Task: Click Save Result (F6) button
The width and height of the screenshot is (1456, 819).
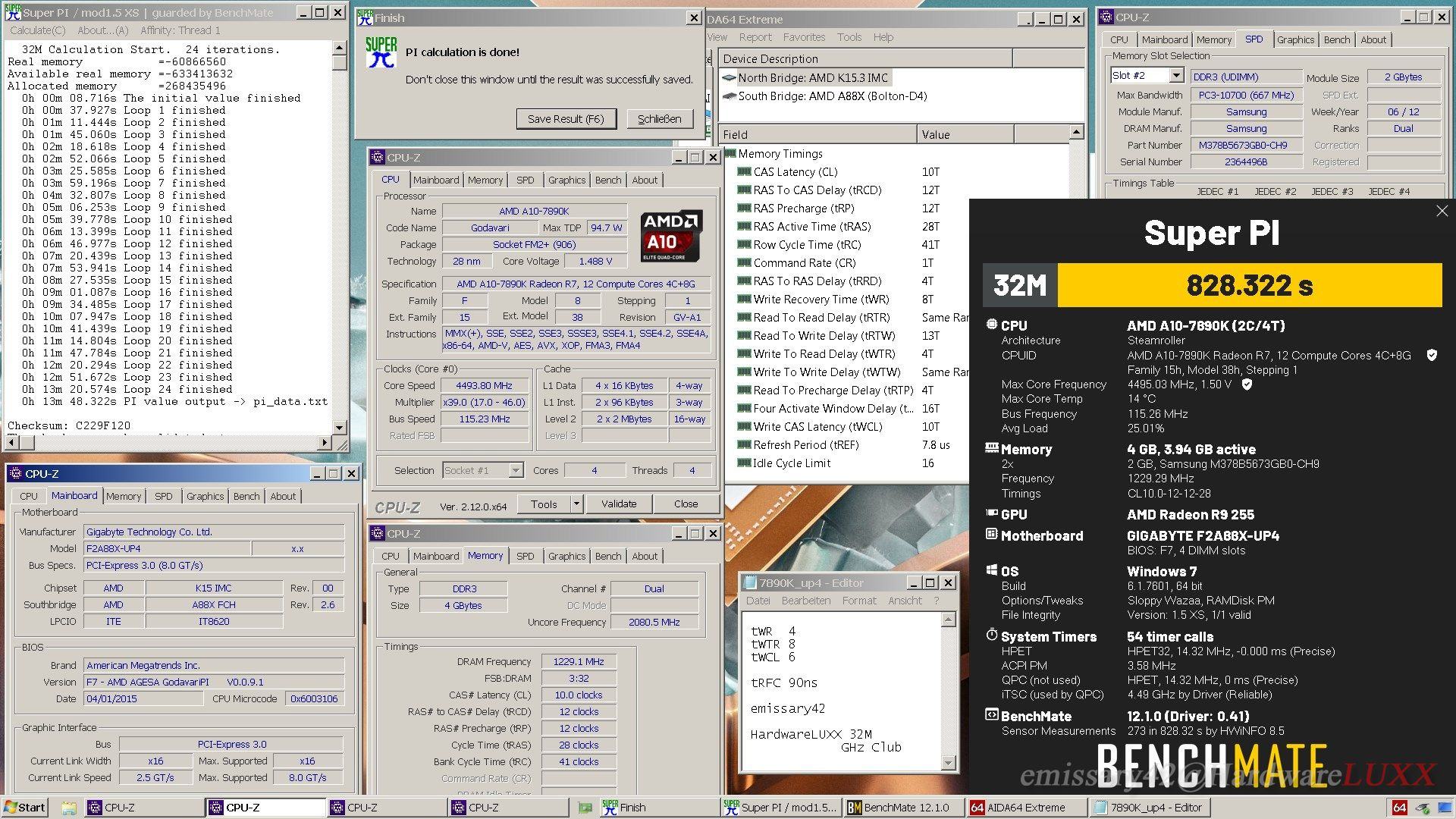Action: tap(566, 119)
